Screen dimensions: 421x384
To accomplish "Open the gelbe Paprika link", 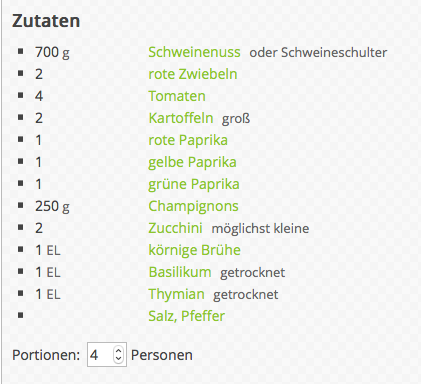I will tap(192, 162).
